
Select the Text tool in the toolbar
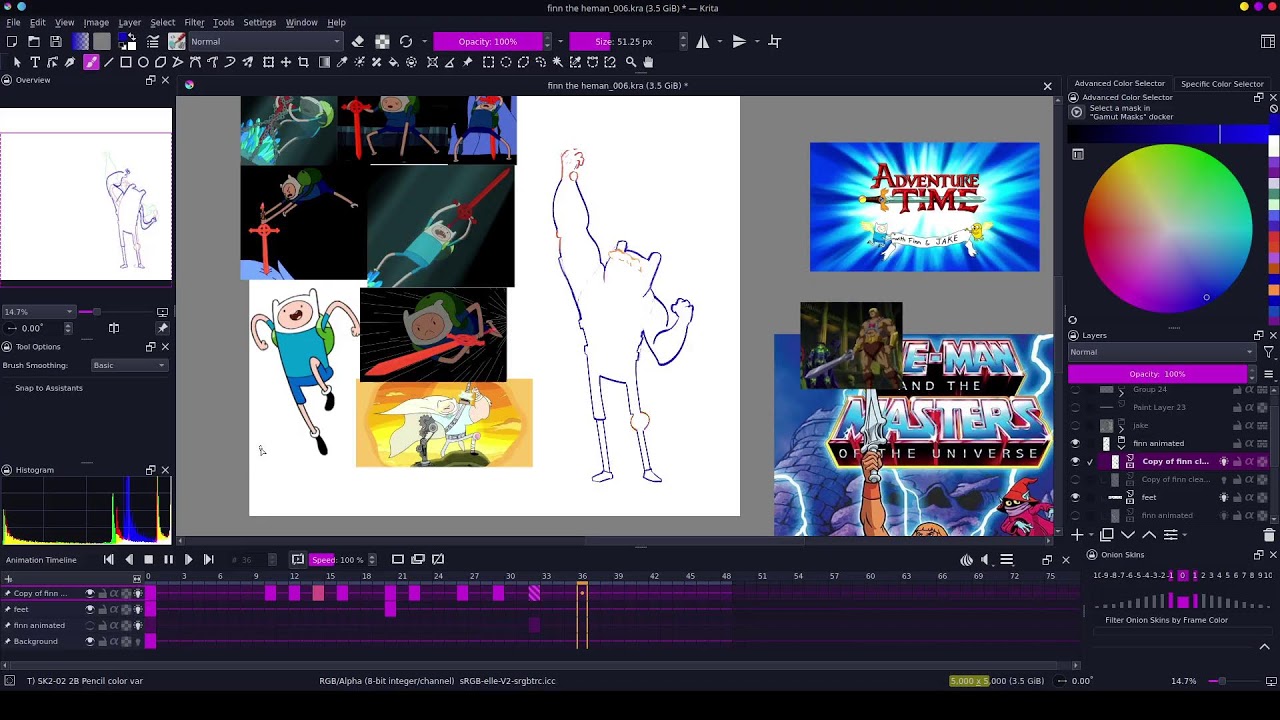point(35,62)
